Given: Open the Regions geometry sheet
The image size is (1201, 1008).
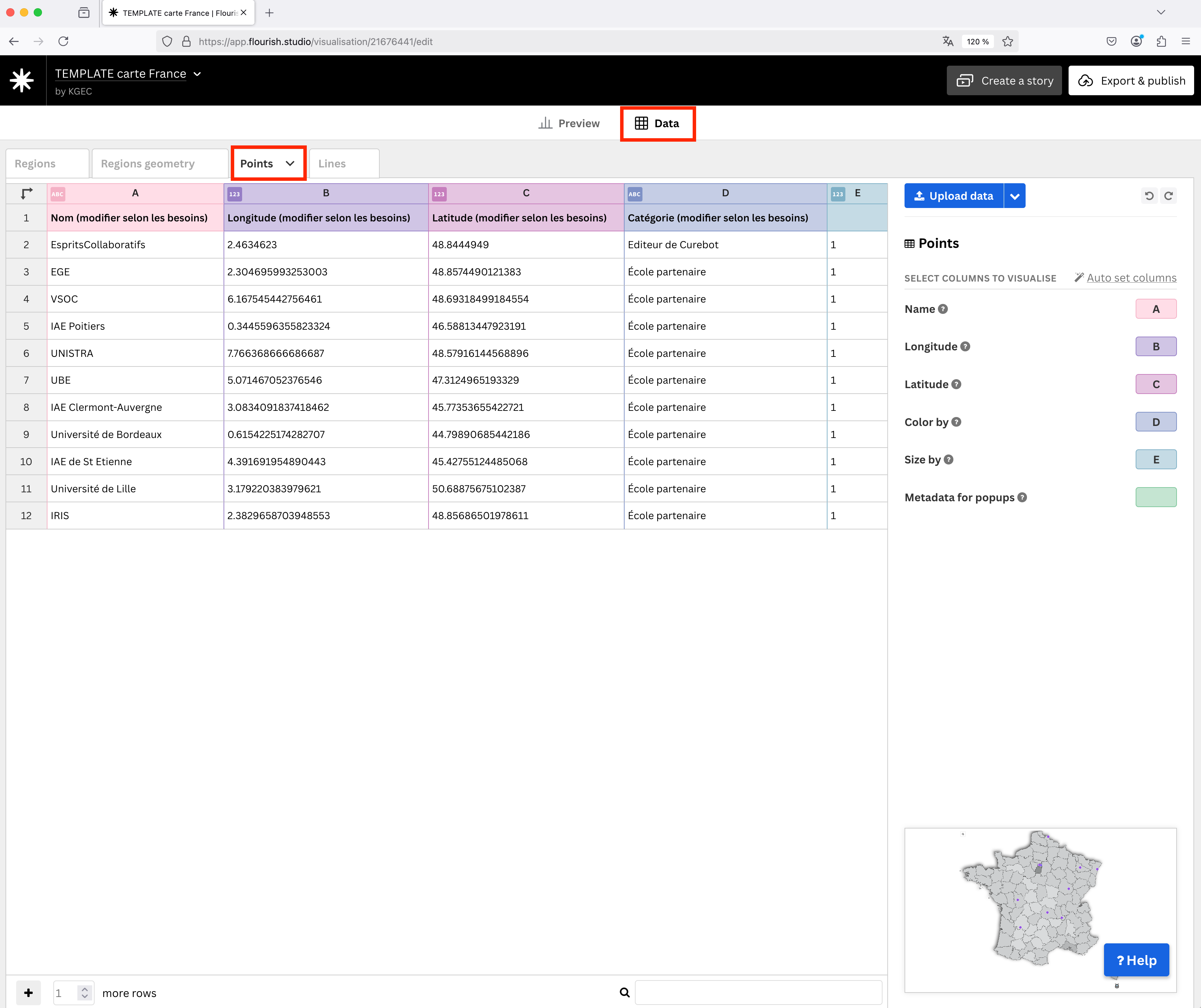Looking at the screenshot, I should (x=160, y=164).
